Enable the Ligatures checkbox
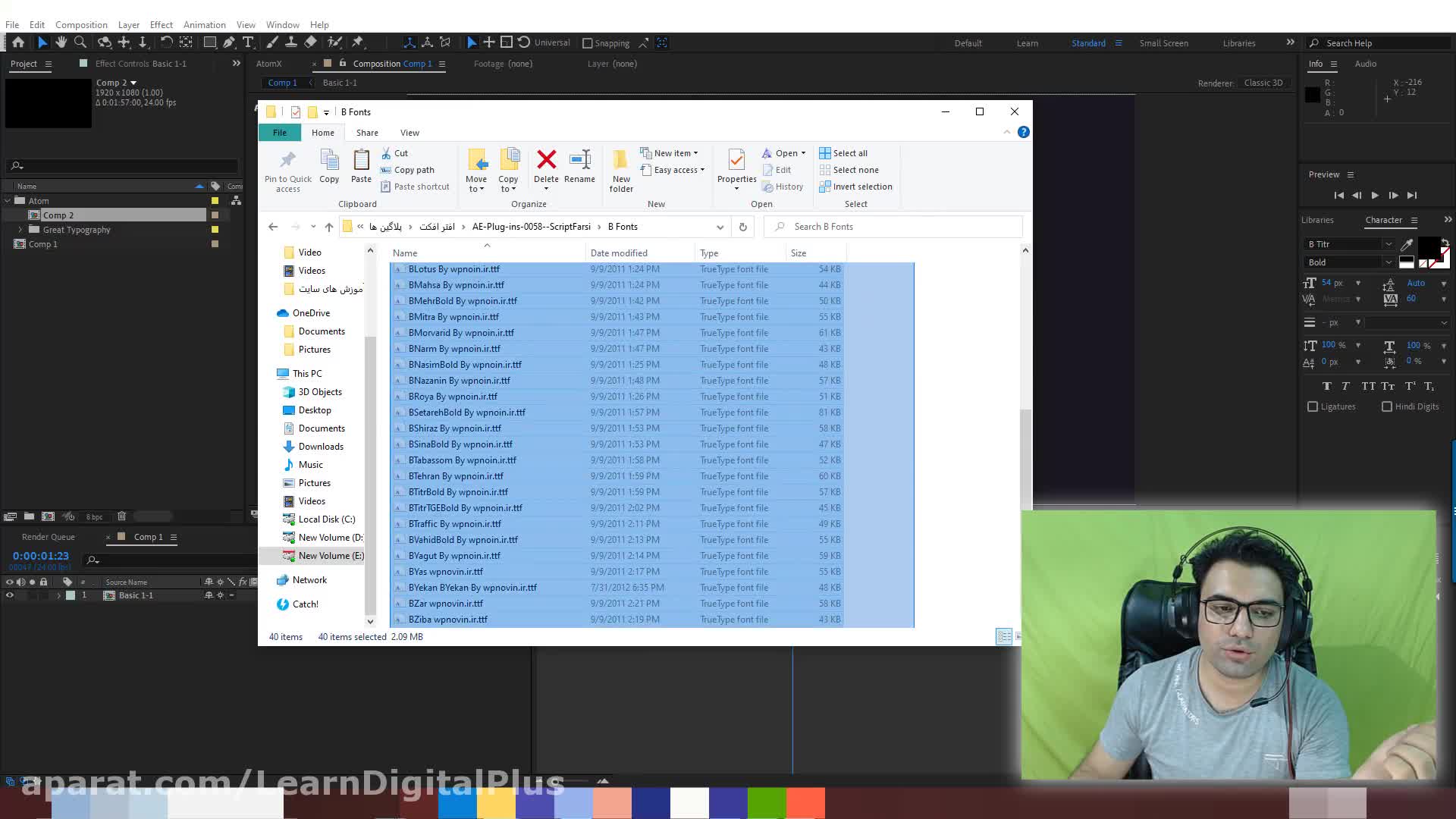 (x=1313, y=406)
